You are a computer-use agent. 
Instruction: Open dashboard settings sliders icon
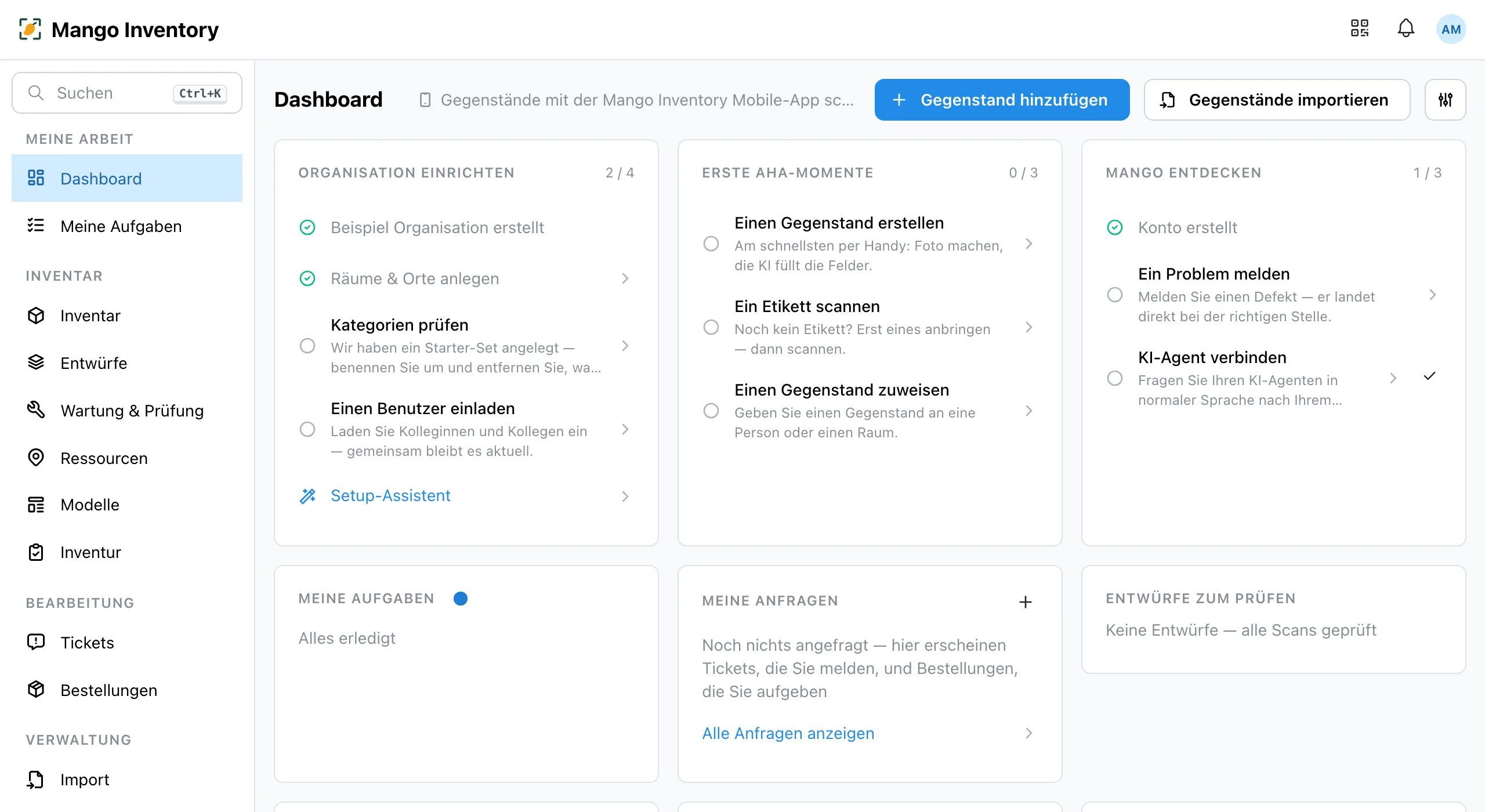tap(1445, 100)
